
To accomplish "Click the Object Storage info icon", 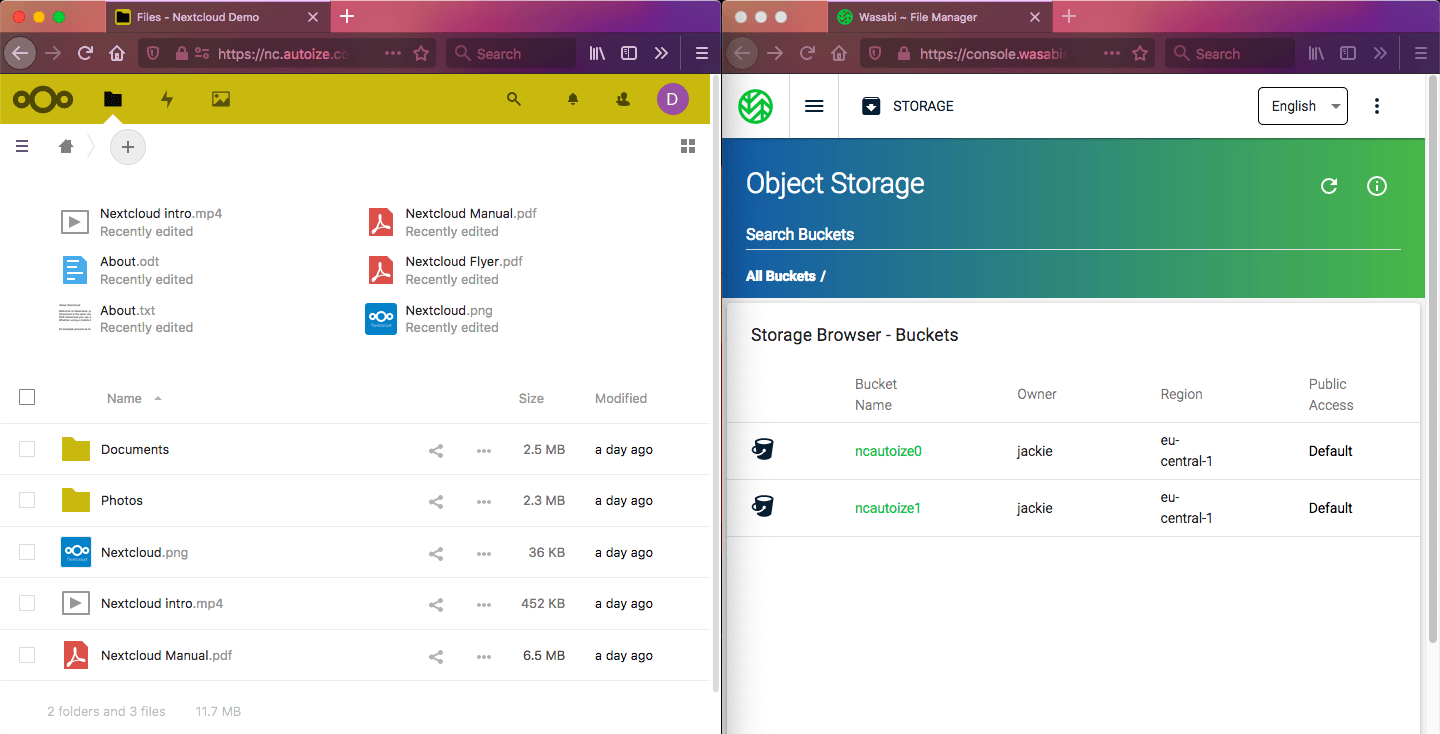I will pyautogui.click(x=1377, y=186).
